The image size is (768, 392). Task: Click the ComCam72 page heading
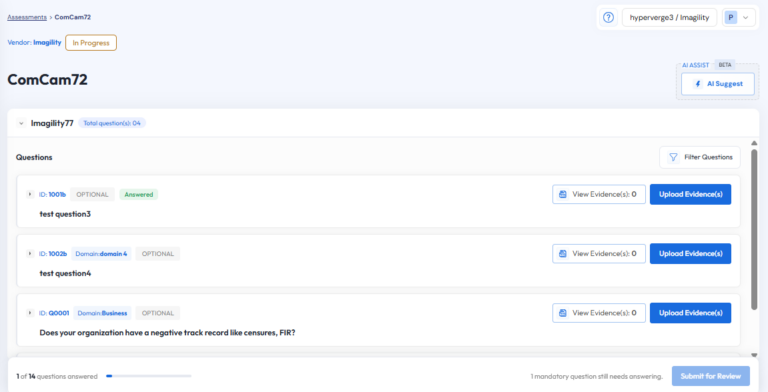click(x=48, y=80)
